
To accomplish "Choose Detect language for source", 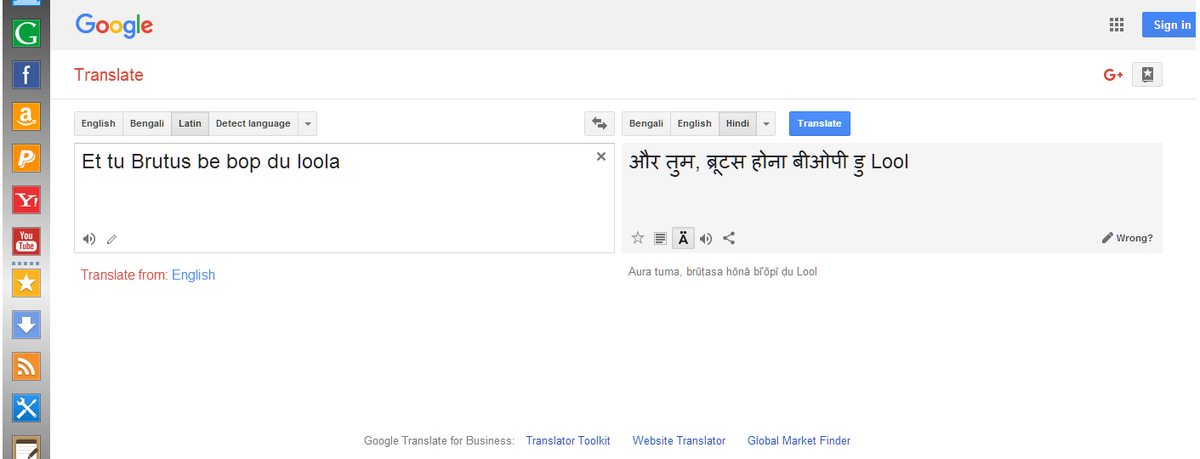I will click(x=253, y=124).
